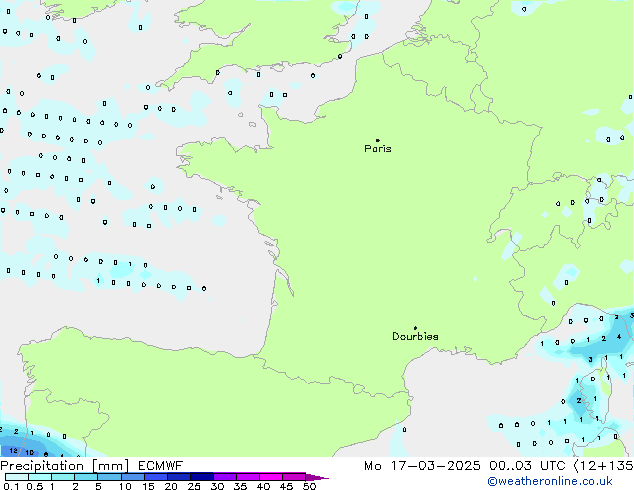Image resolution: width=634 pixels, height=490 pixels.
Task: Click the Precipitation [mm] title text
Action: tap(65, 466)
